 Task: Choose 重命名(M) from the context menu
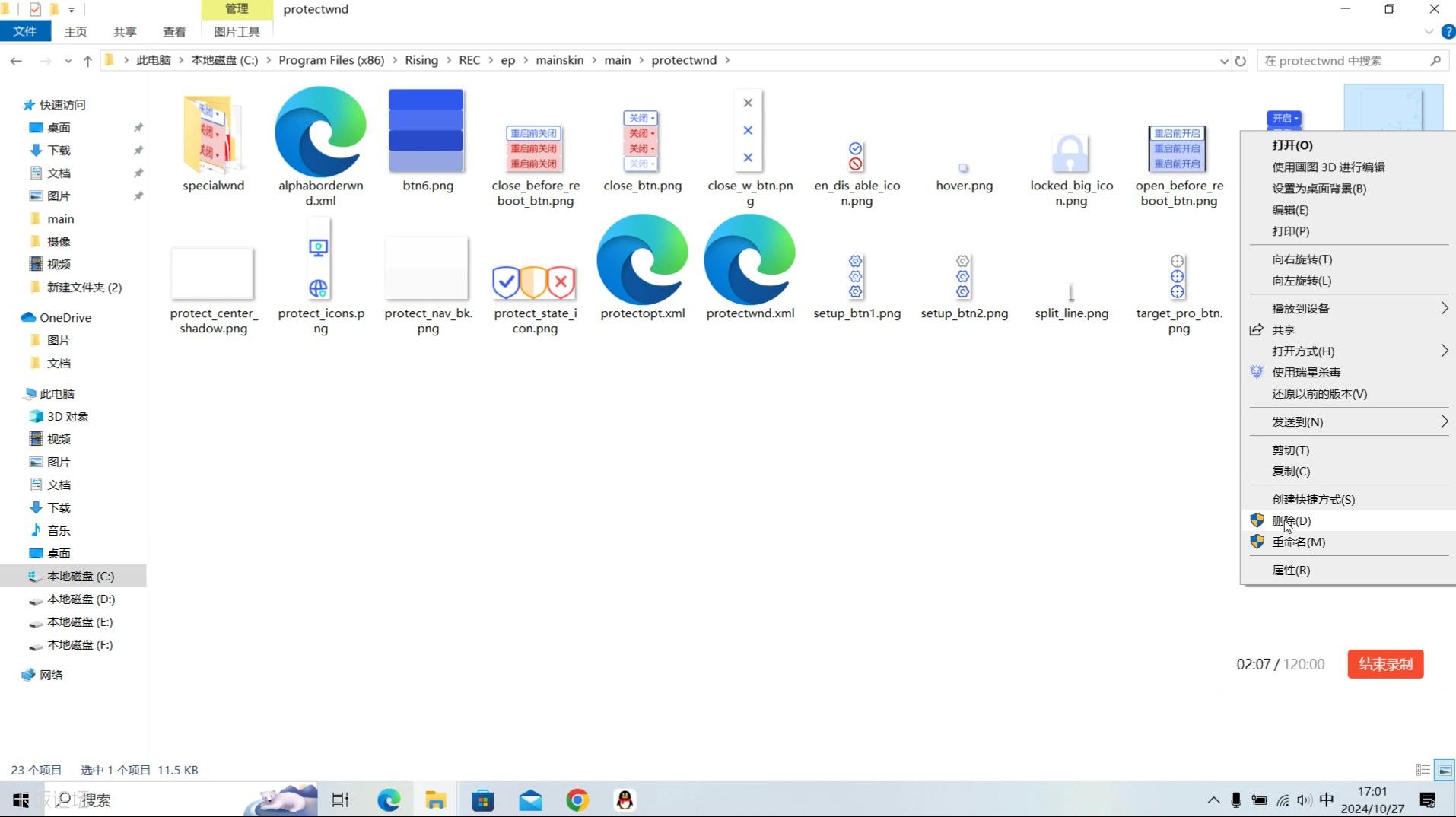[1348, 542]
